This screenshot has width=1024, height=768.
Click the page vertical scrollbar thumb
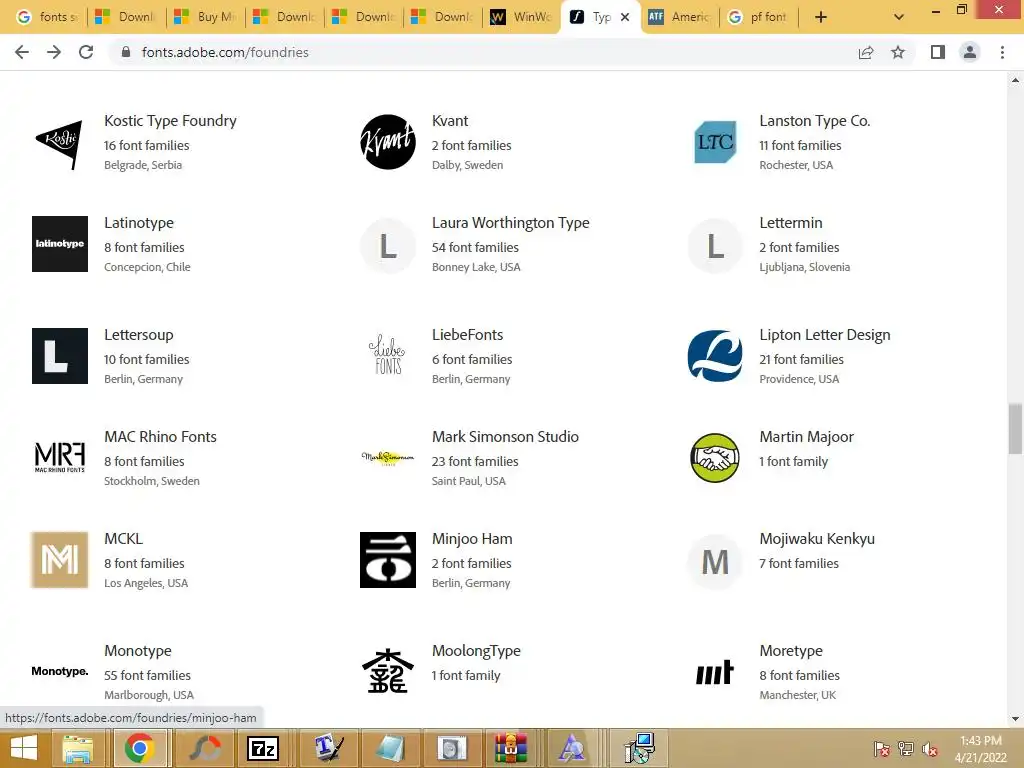pyautogui.click(x=1015, y=428)
